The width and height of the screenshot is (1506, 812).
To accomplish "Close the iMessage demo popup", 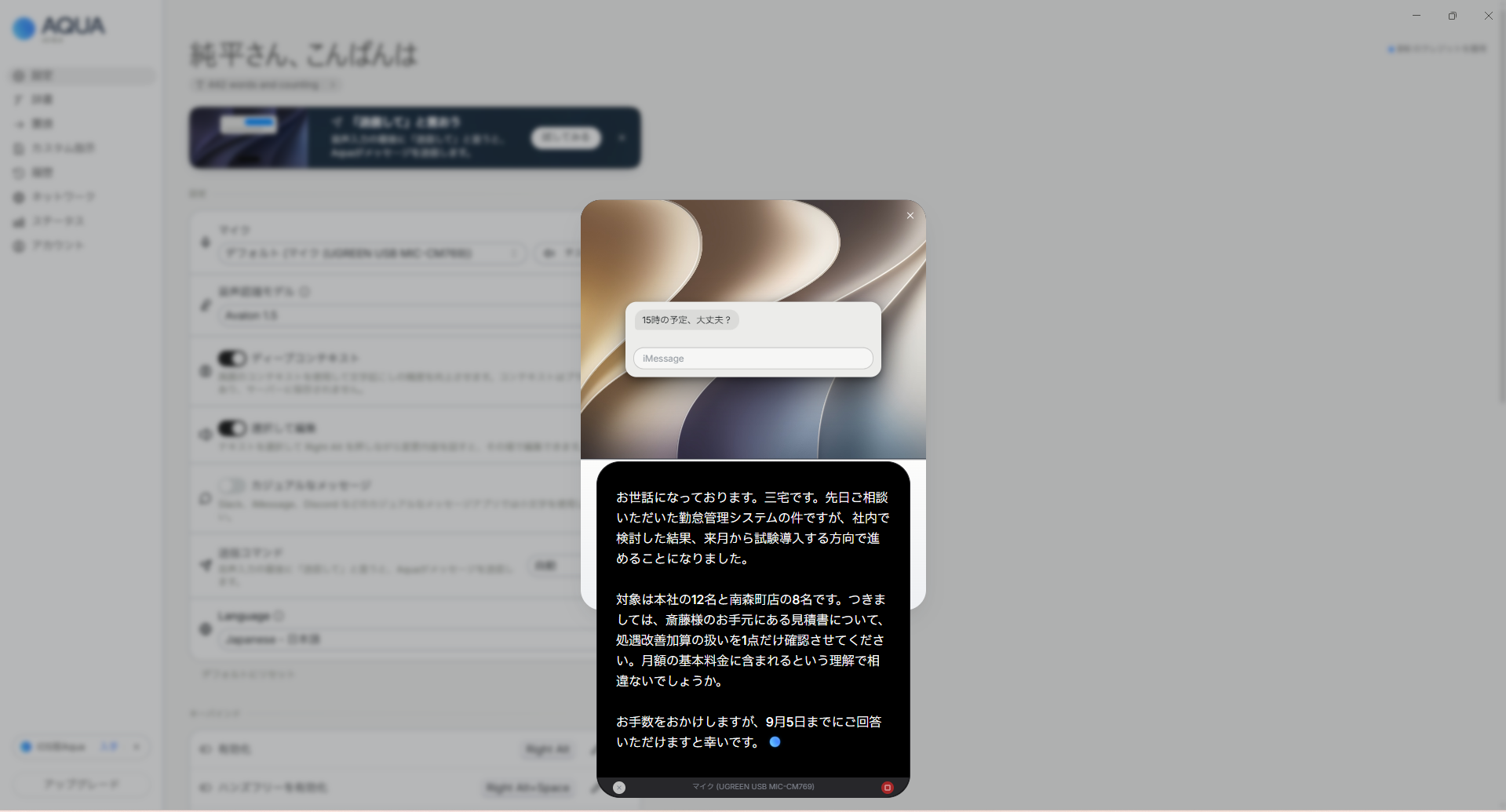I will click(910, 216).
